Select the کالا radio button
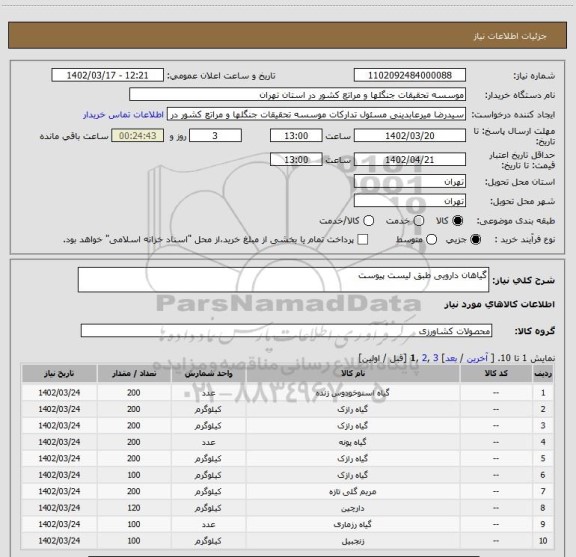This screenshot has width=576, height=557. [x=457, y=220]
